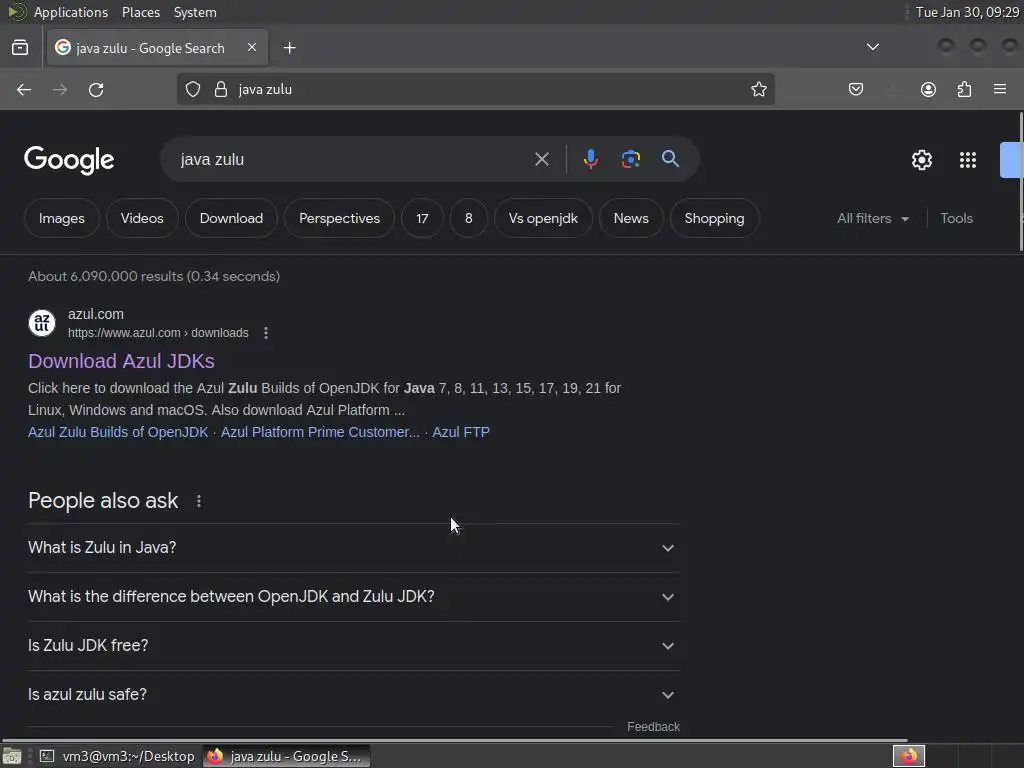The width and height of the screenshot is (1024, 768).
Task: Click the azul.com downloads URL
Action: [158, 333]
